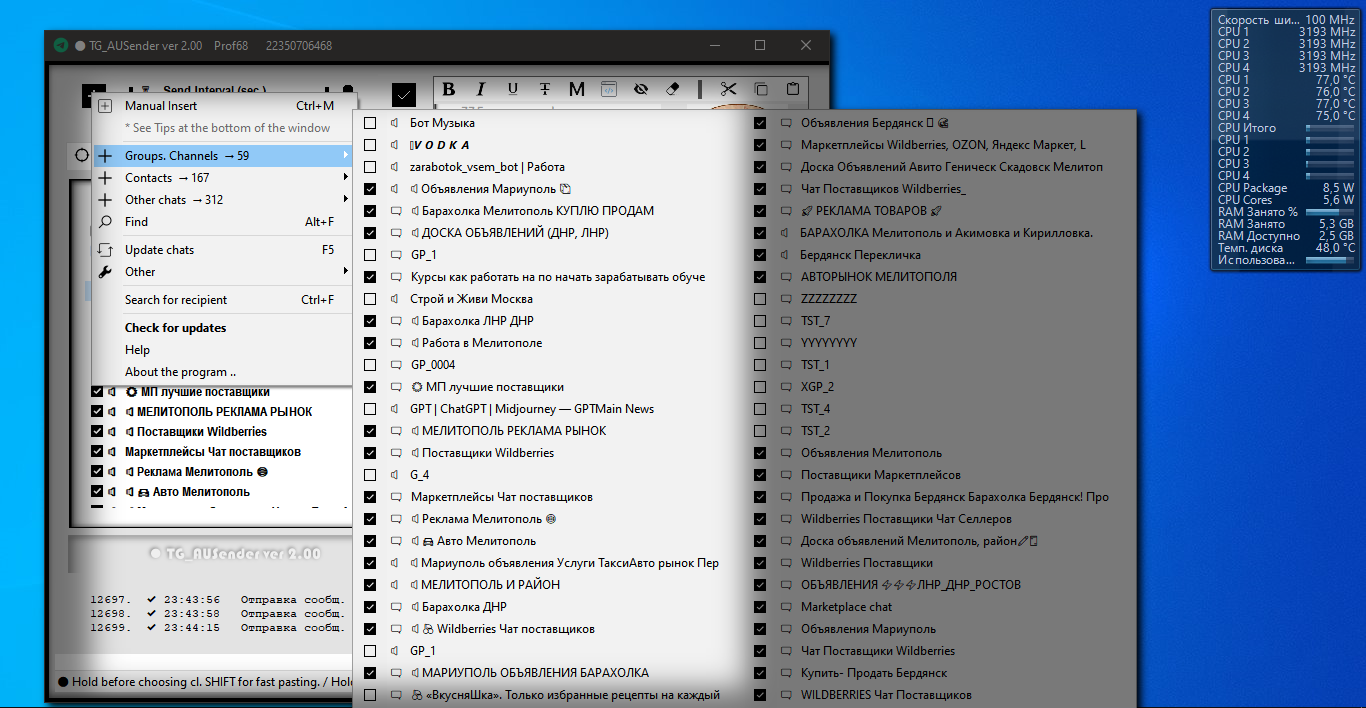The height and width of the screenshot is (708, 1366).
Task: Click the SHIFT tip in the status bar
Action: (x=205, y=682)
